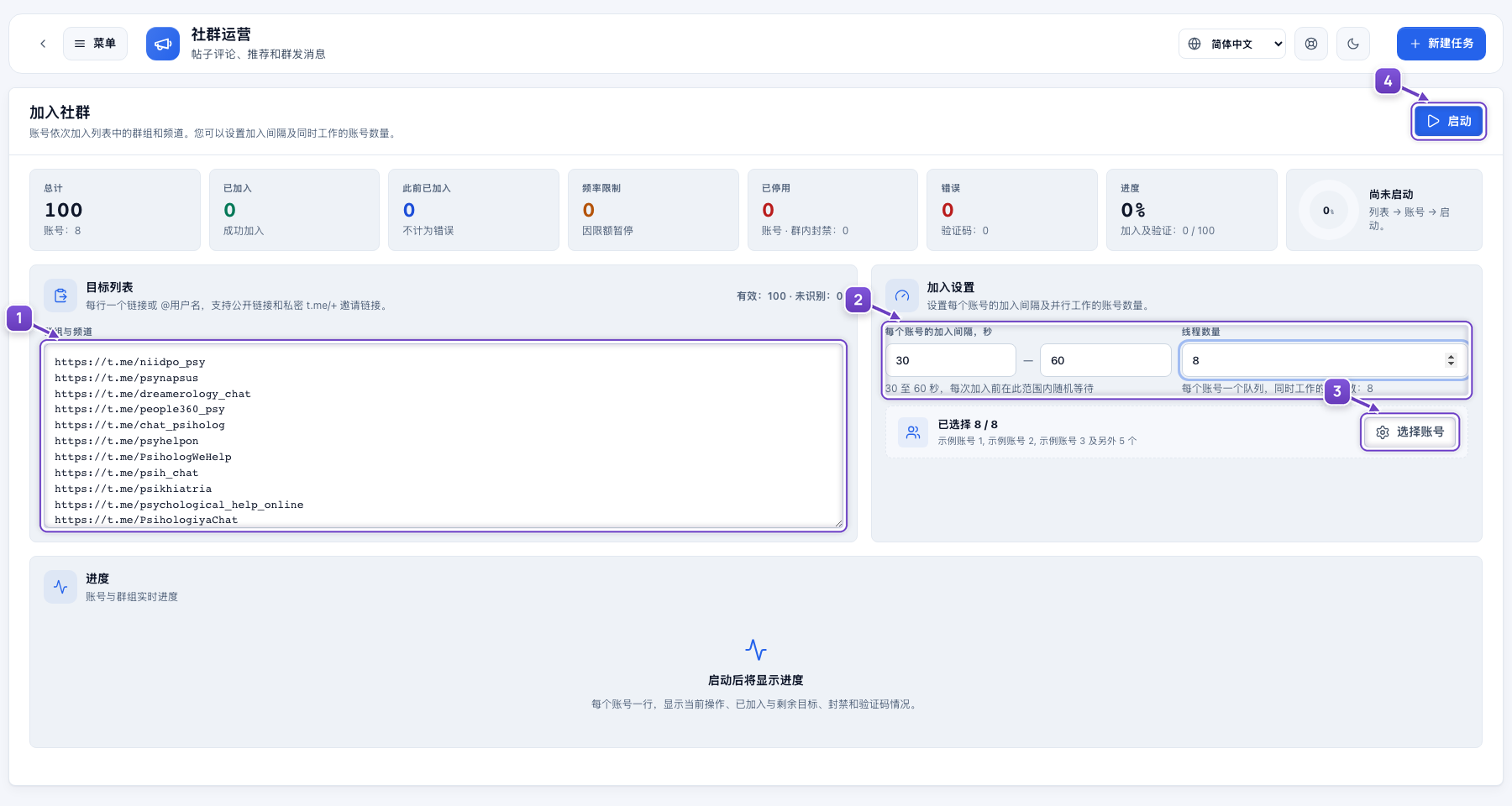Toggle dark mode moon icon
The width and height of the screenshot is (1512, 806).
(x=1353, y=44)
